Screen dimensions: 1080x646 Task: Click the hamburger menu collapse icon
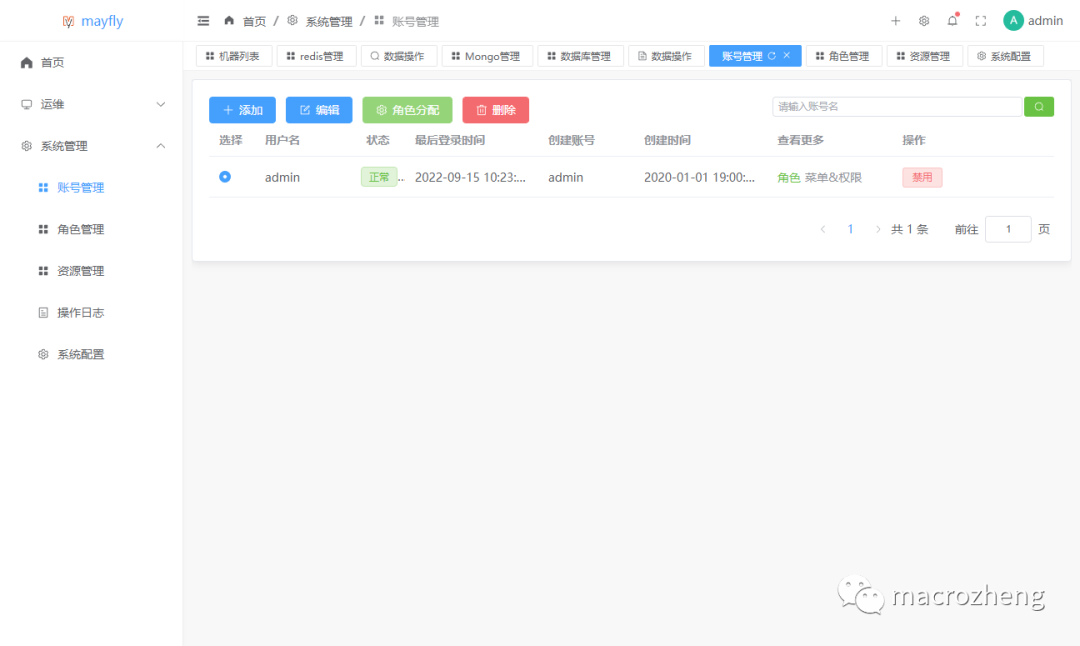coord(204,21)
